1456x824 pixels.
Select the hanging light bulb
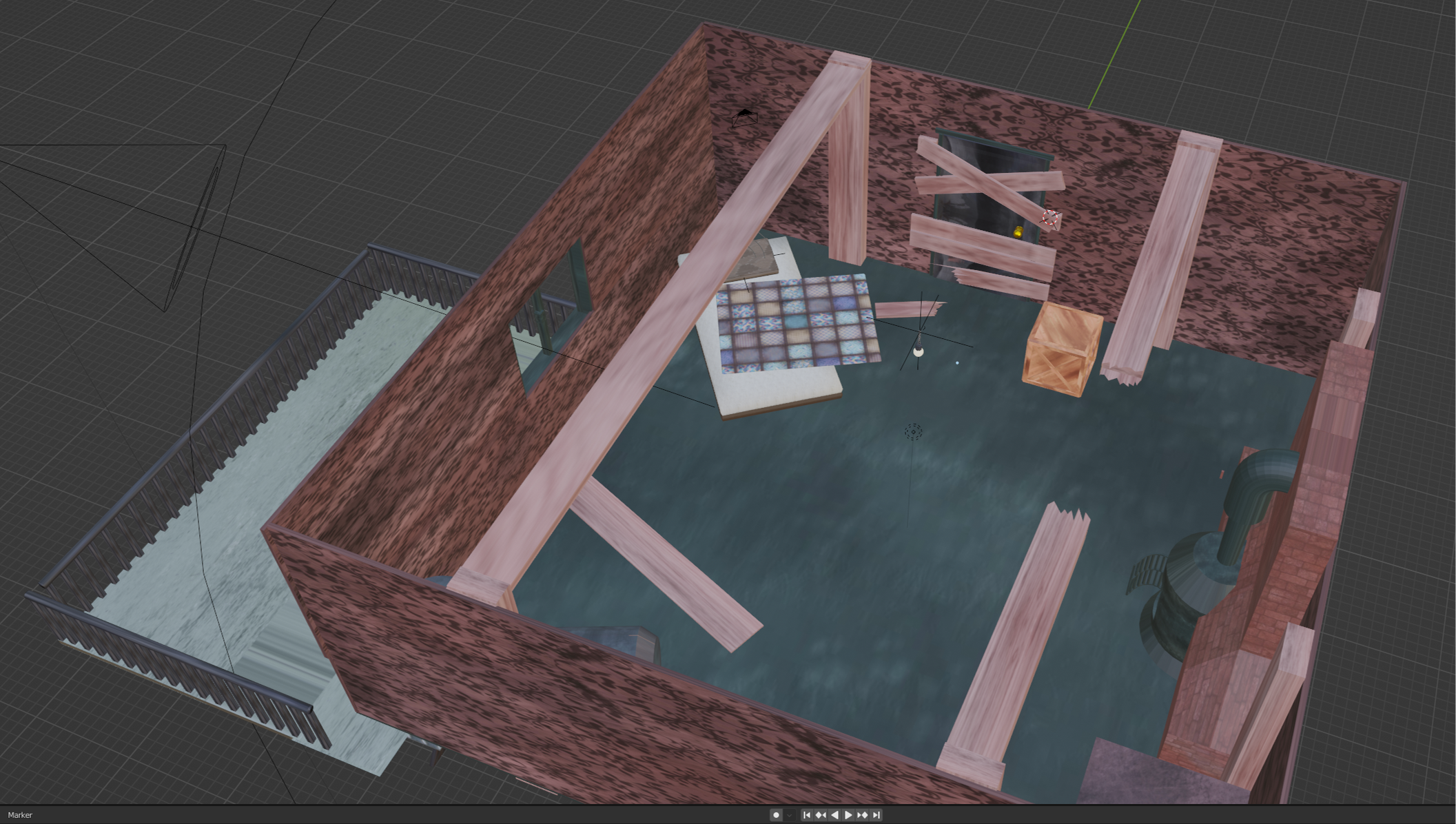coord(919,351)
